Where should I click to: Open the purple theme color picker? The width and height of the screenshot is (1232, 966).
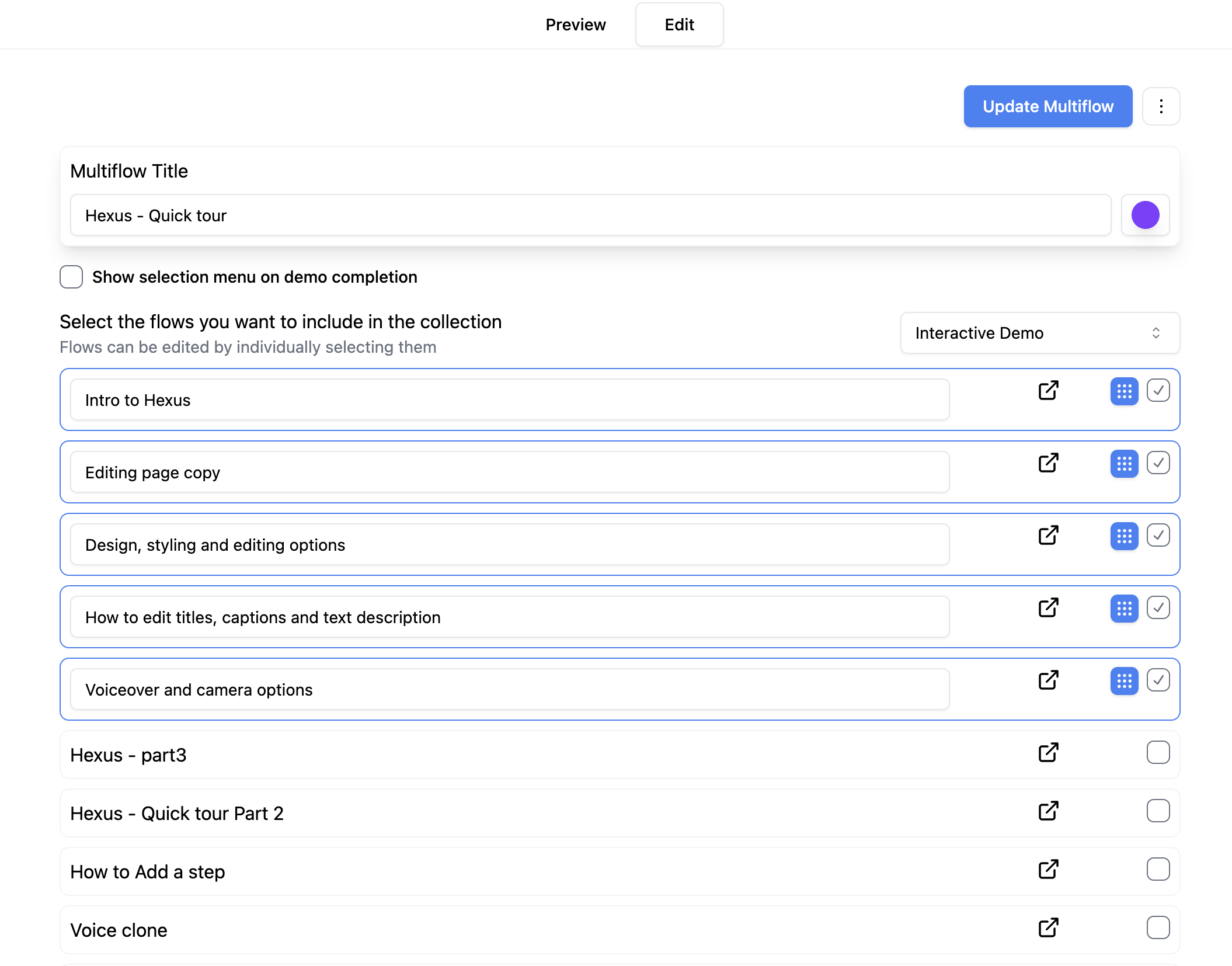[x=1146, y=216]
